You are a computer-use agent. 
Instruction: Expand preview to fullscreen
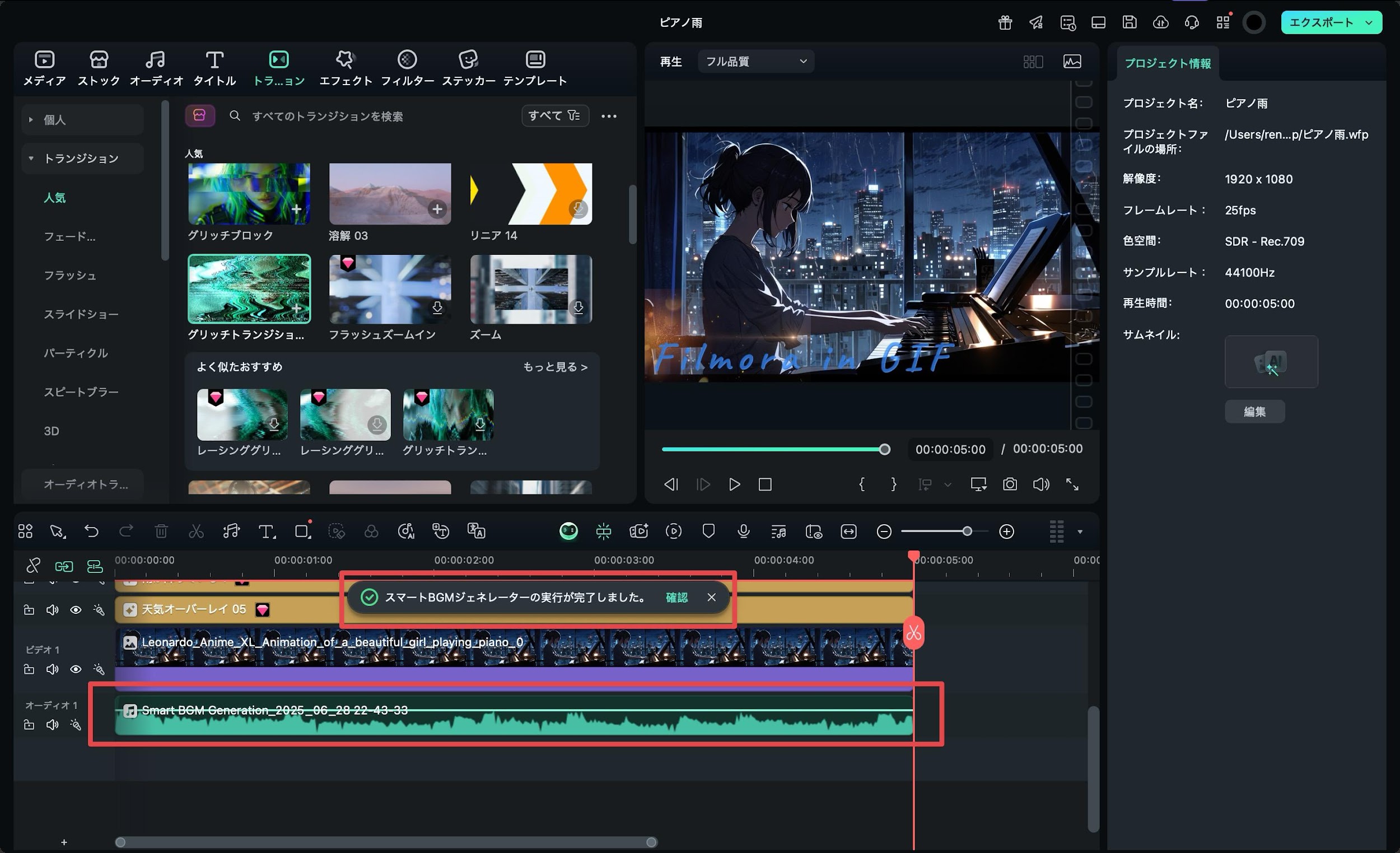point(1072,485)
